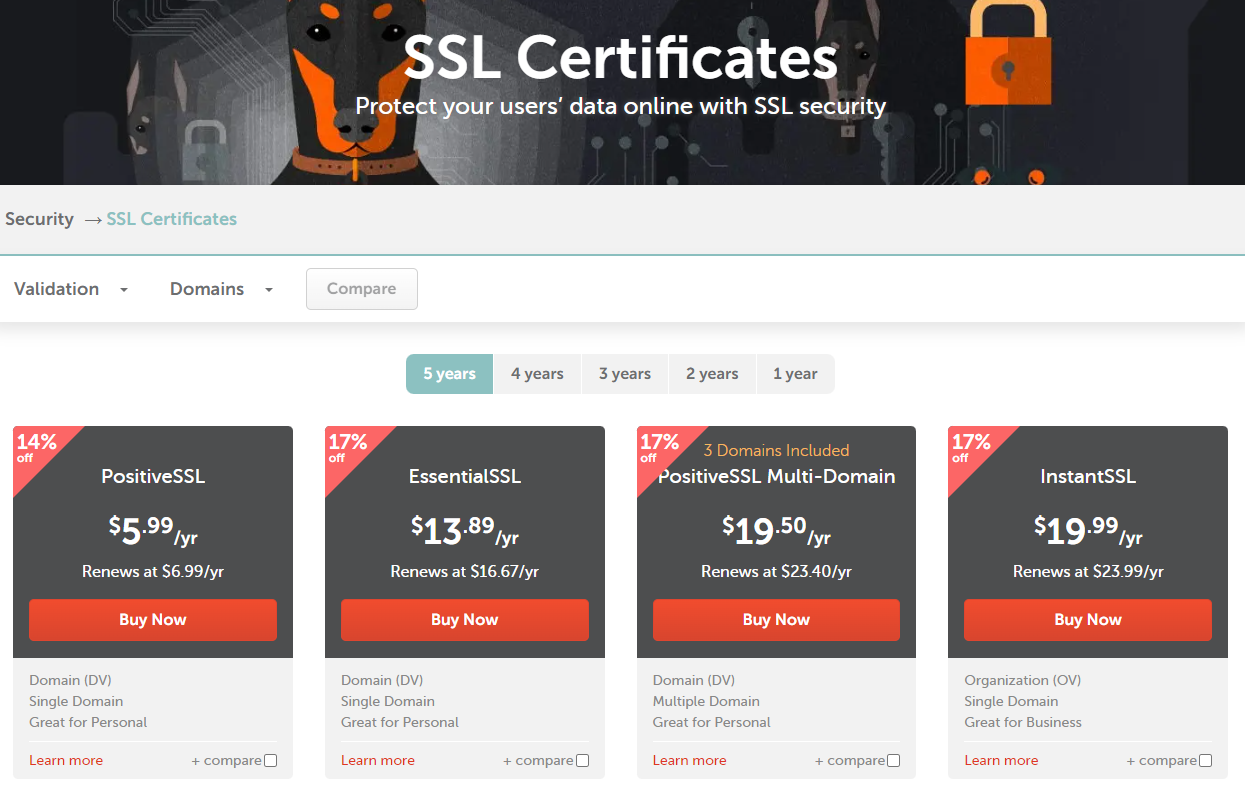Check the compare box for EssentialSSL
This screenshot has width=1245, height=800.
coord(581,760)
